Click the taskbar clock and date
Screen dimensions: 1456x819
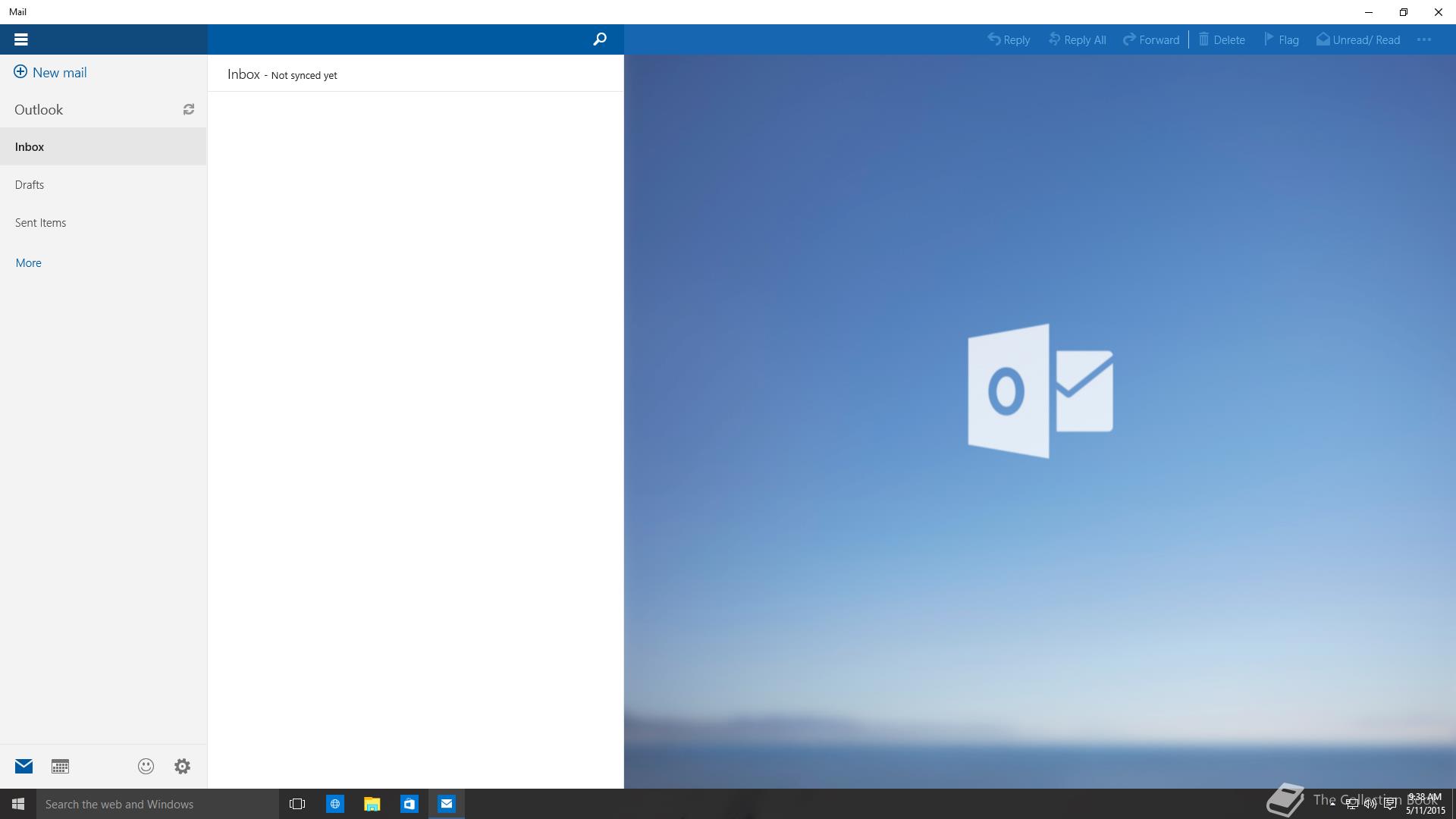point(1425,804)
